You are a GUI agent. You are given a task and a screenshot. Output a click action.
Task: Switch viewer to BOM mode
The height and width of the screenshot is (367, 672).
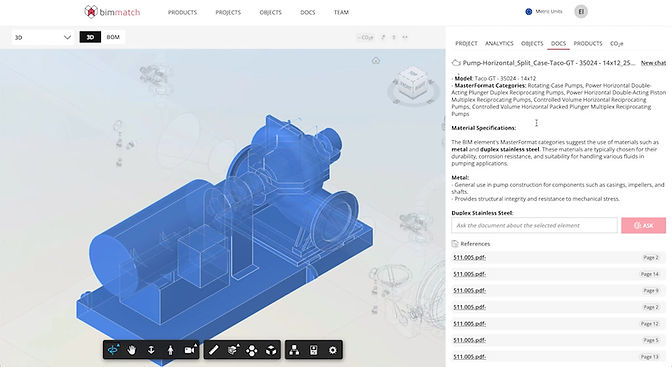click(113, 37)
